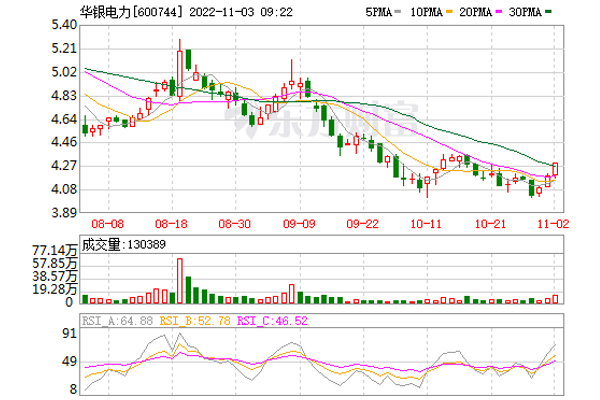Select the 30PMA legend entry
Viewport: 600px width, 400px height.
click(525, 14)
